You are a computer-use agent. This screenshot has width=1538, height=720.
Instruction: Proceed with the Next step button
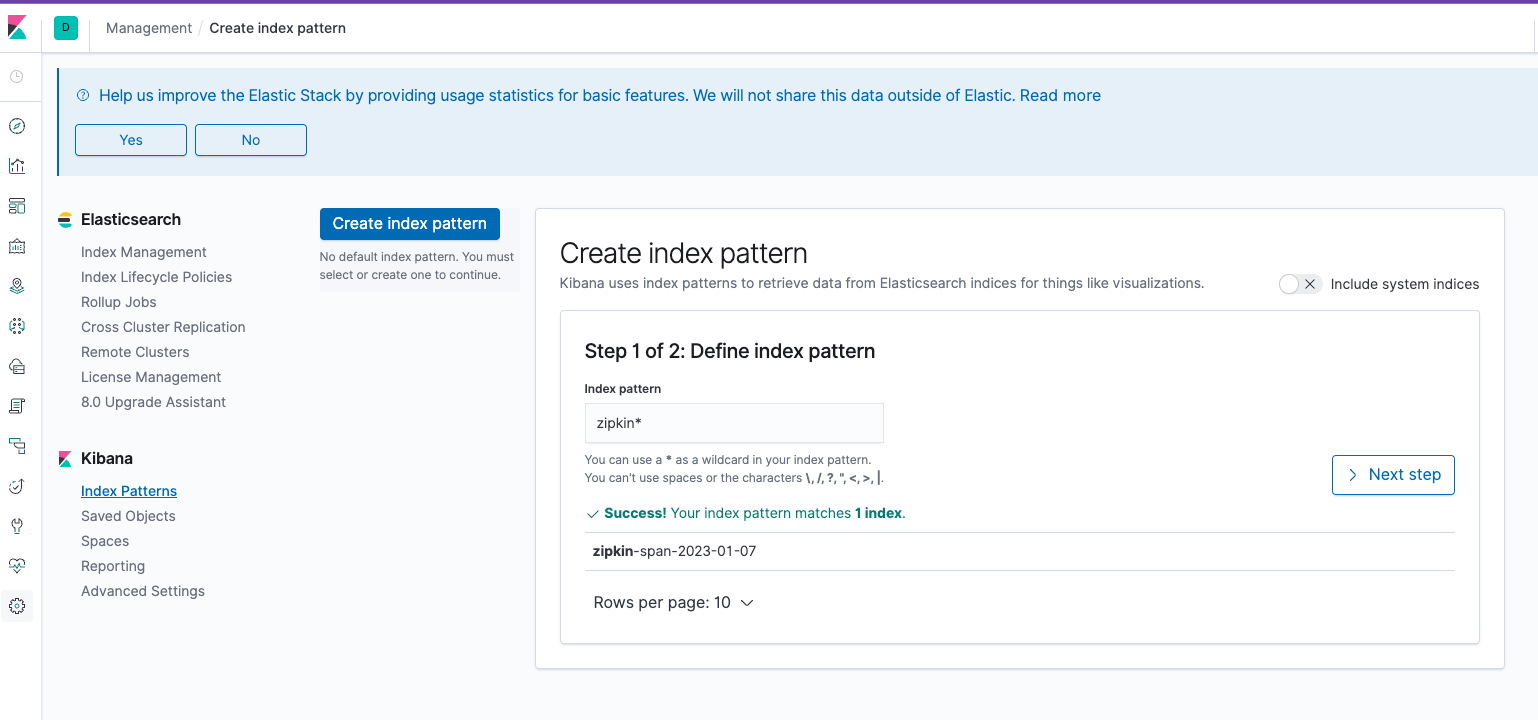coord(1392,474)
